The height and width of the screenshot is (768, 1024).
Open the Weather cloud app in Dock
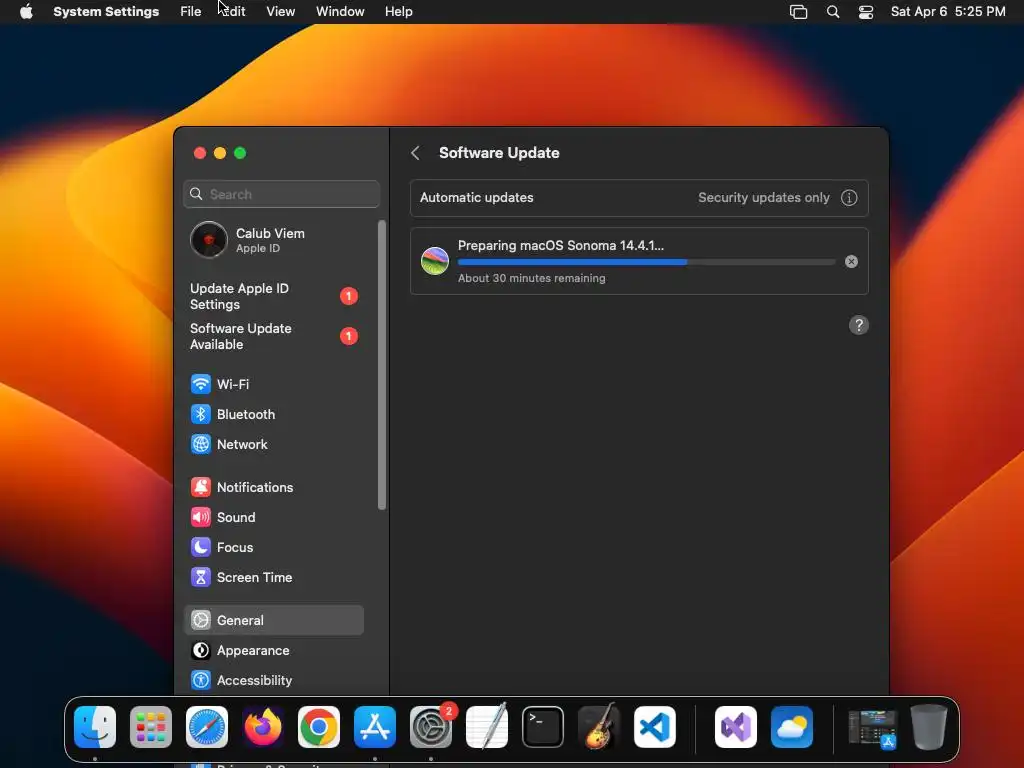tap(792, 727)
